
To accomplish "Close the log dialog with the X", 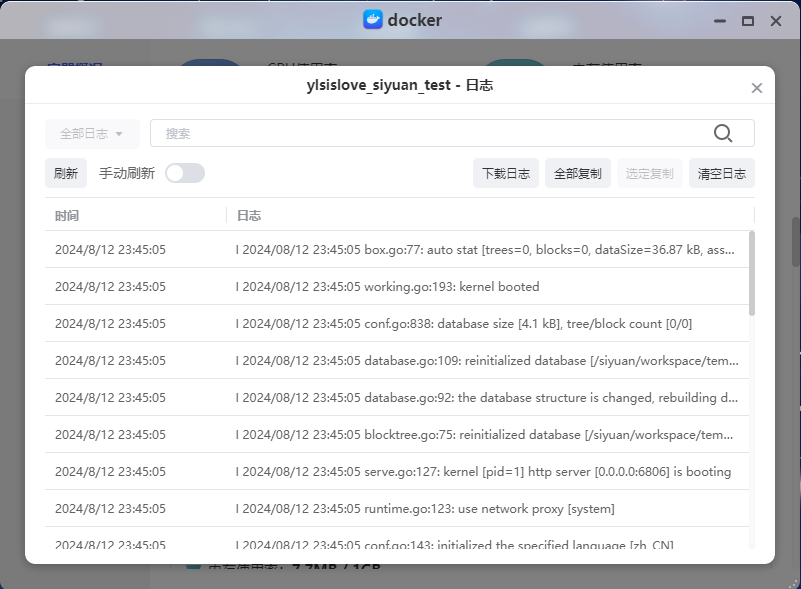I will [757, 88].
